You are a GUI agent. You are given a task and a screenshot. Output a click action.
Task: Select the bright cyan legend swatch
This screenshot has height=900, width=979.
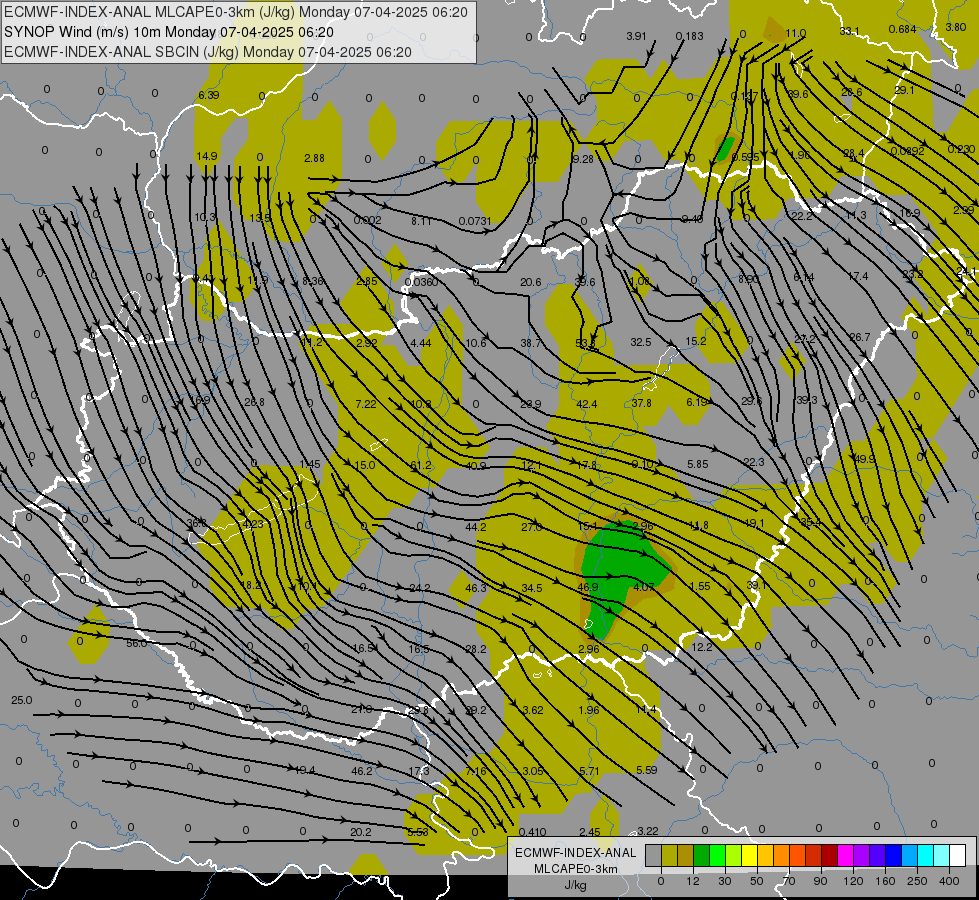925,855
